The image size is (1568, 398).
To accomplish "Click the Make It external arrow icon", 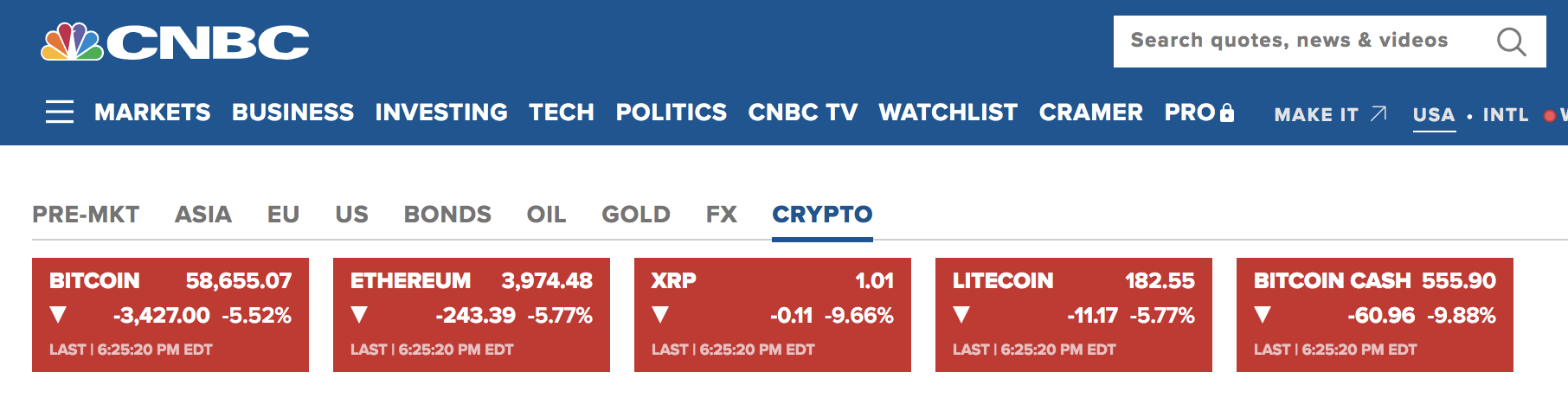I will coord(1378,114).
